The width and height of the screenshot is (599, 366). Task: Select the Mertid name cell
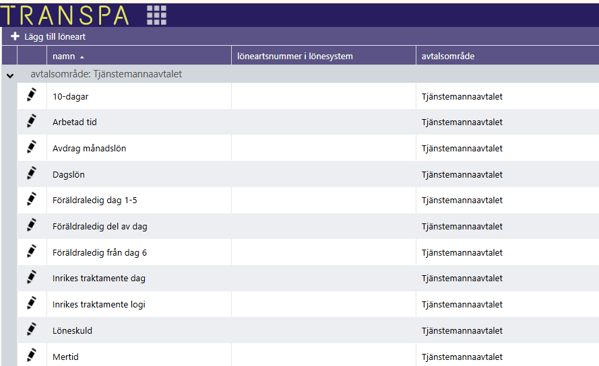pyautogui.click(x=139, y=355)
